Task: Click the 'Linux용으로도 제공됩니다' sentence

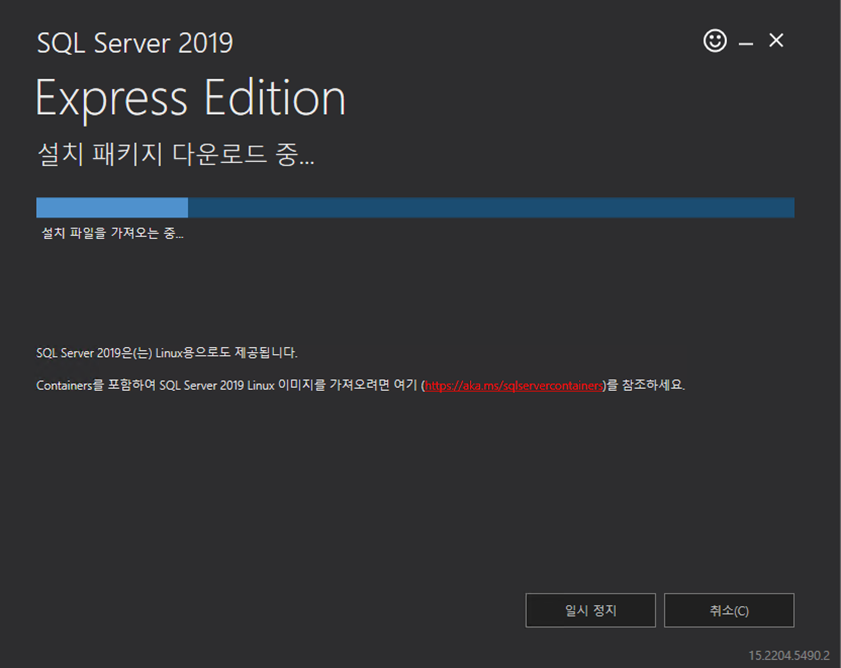Action: [167, 353]
